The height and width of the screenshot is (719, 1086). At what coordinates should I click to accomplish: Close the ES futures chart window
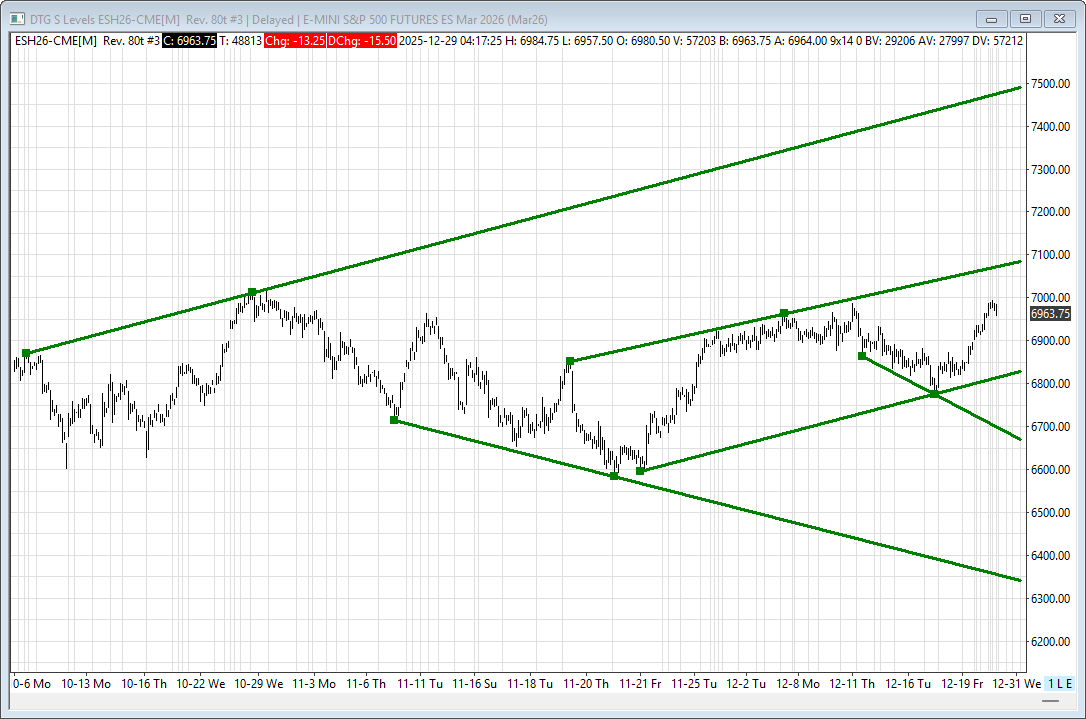pyautogui.click(x=1057, y=18)
